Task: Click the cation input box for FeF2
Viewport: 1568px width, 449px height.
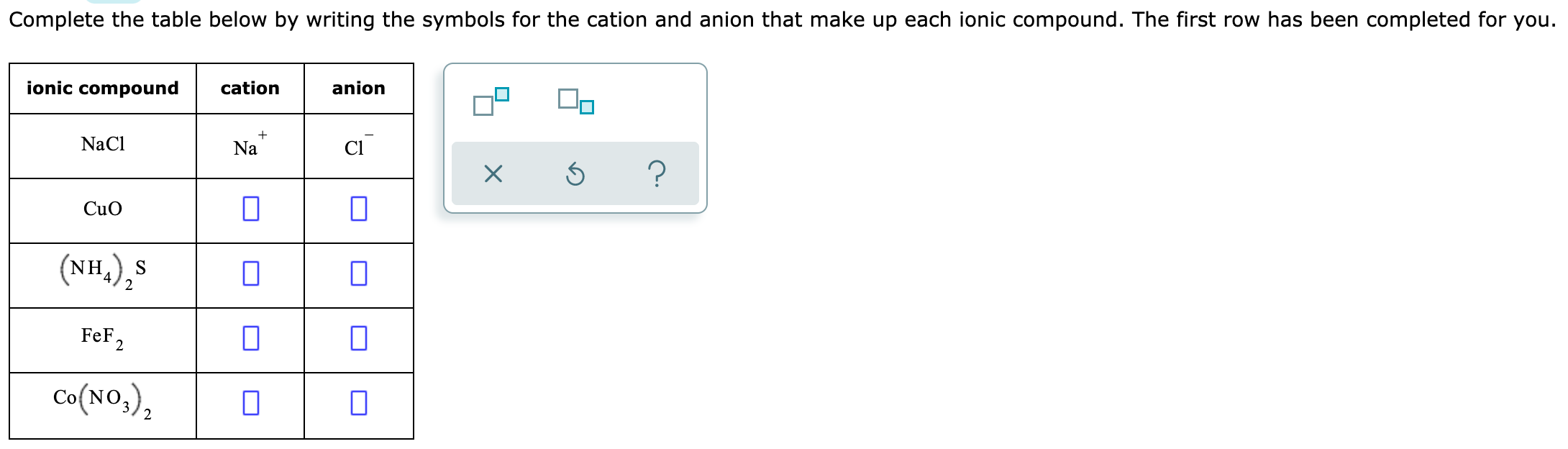Action: tap(250, 339)
